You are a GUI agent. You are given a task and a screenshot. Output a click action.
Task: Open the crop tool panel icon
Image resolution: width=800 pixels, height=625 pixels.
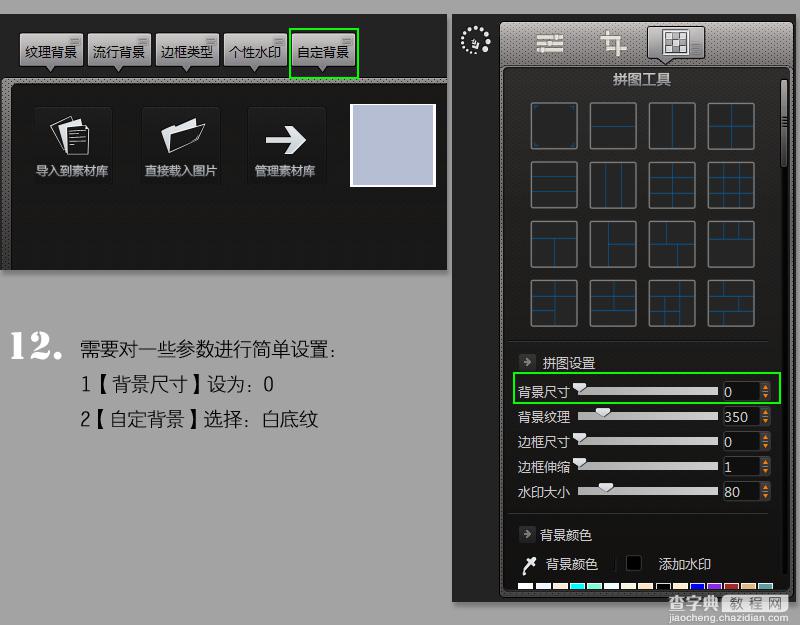(x=613, y=43)
